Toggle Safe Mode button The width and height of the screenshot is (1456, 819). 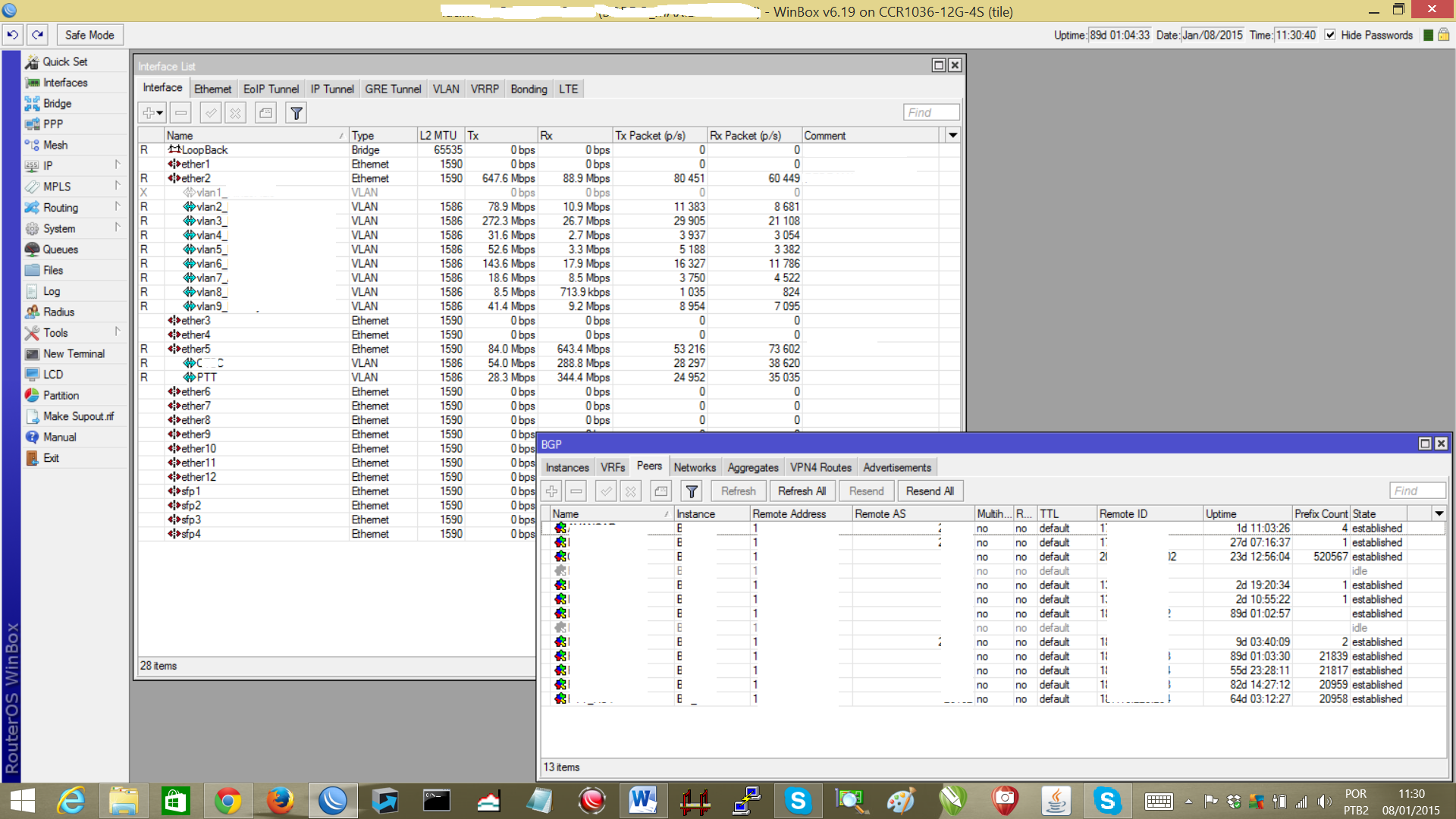[89, 35]
